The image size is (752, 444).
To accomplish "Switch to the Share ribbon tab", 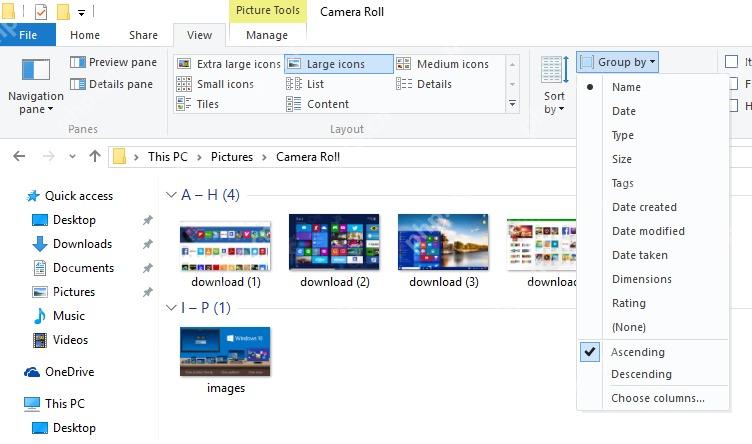I will click(x=143, y=35).
